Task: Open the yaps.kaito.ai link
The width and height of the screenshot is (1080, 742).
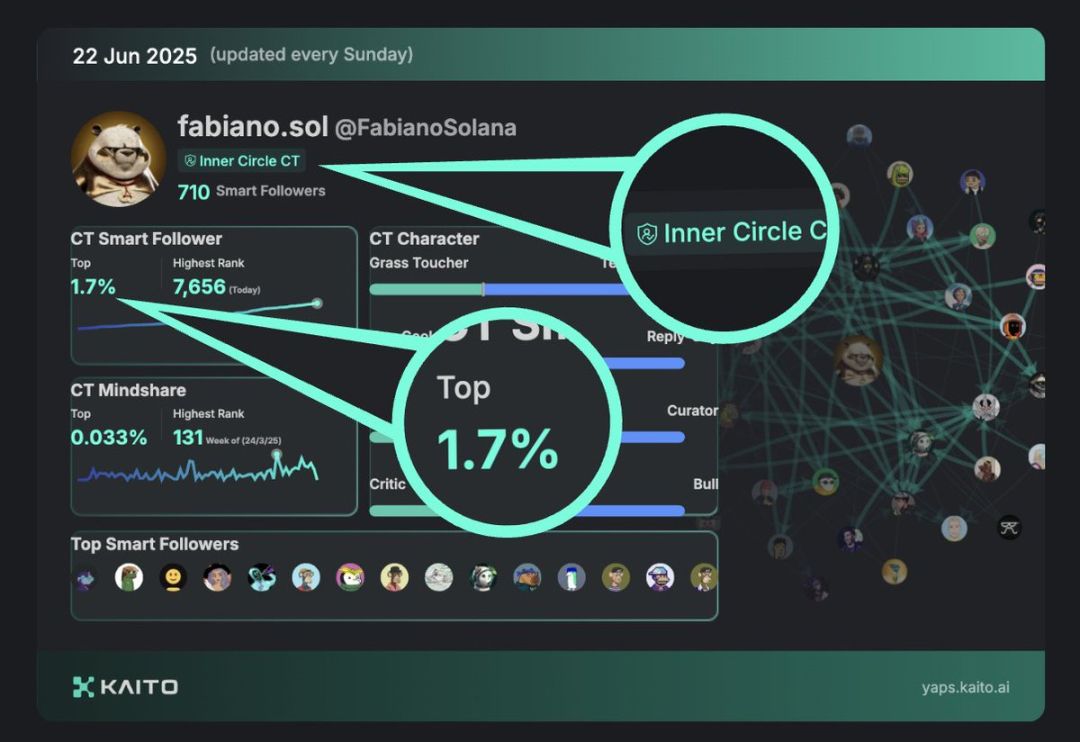Action: pyautogui.click(x=965, y=687)
